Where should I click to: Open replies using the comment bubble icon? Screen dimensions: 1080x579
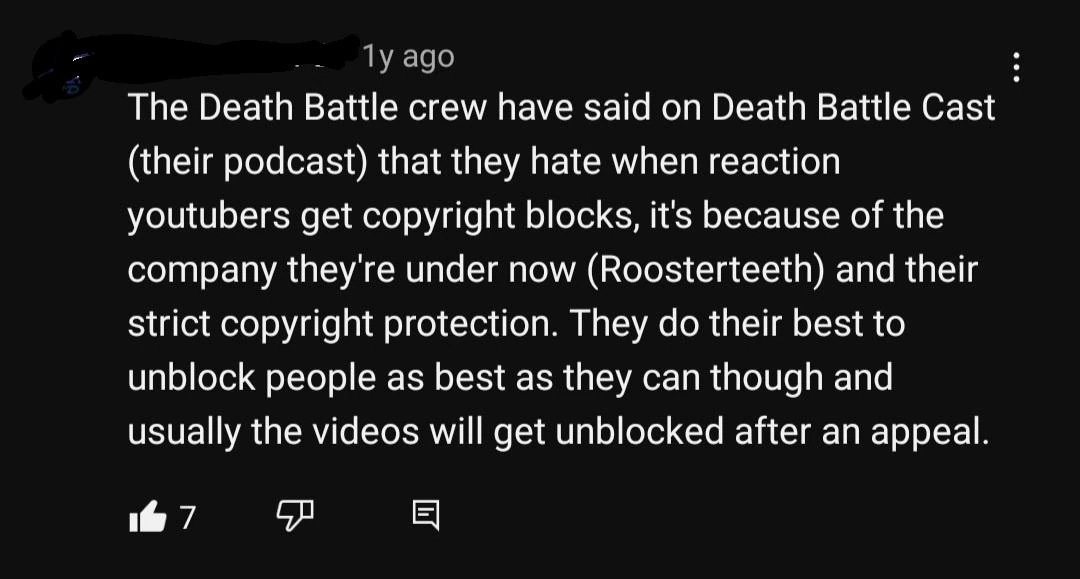pos(426,516)
